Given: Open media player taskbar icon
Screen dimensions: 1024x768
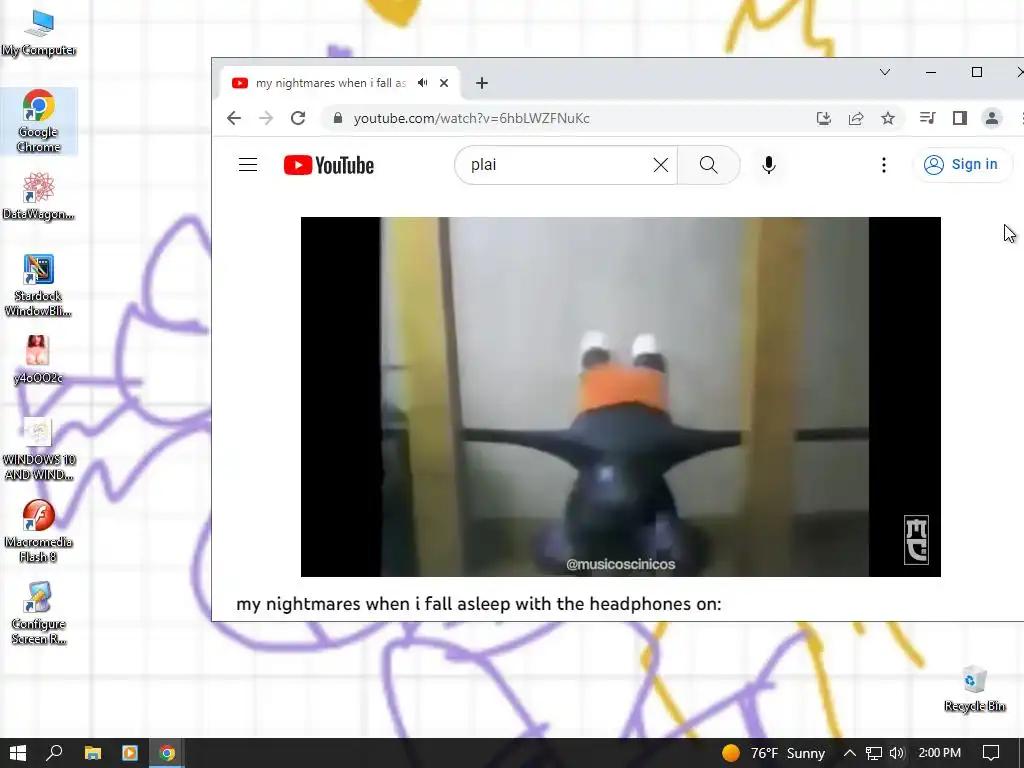Looking at the screenshot, I should (x=130, y=753).
